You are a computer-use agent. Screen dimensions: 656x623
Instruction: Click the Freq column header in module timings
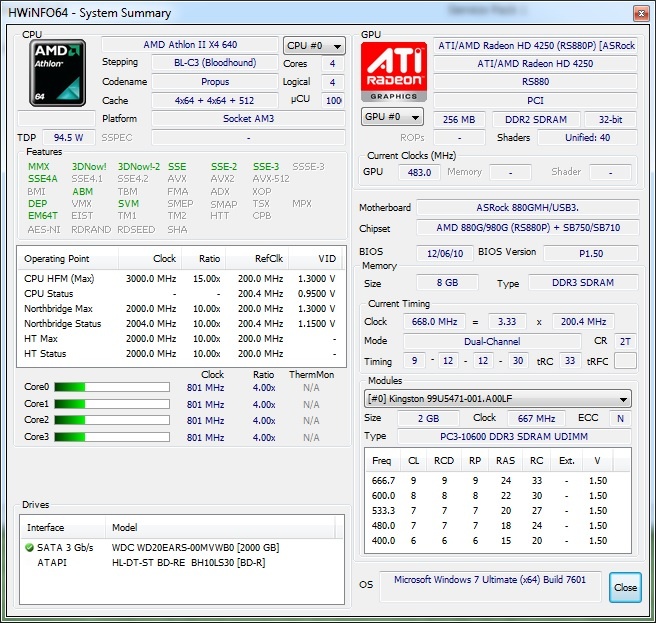point(383,461)
